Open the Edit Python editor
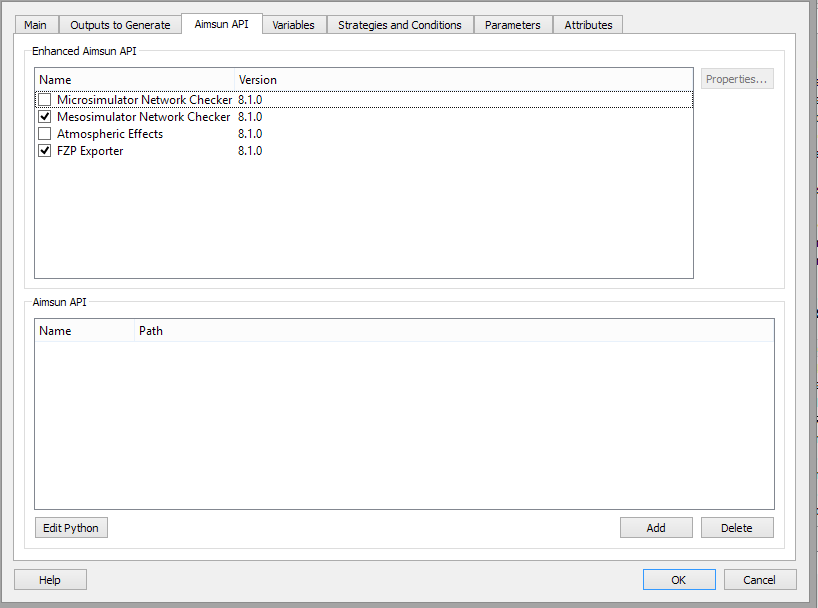Viewport: 818px width, 608px height. pos(70,527)
